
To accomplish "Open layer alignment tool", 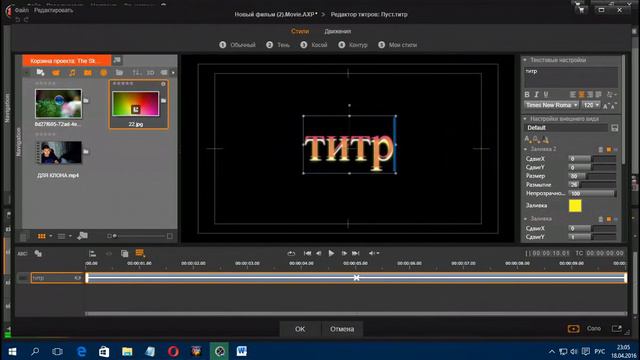I will click(x=92, y=253).
